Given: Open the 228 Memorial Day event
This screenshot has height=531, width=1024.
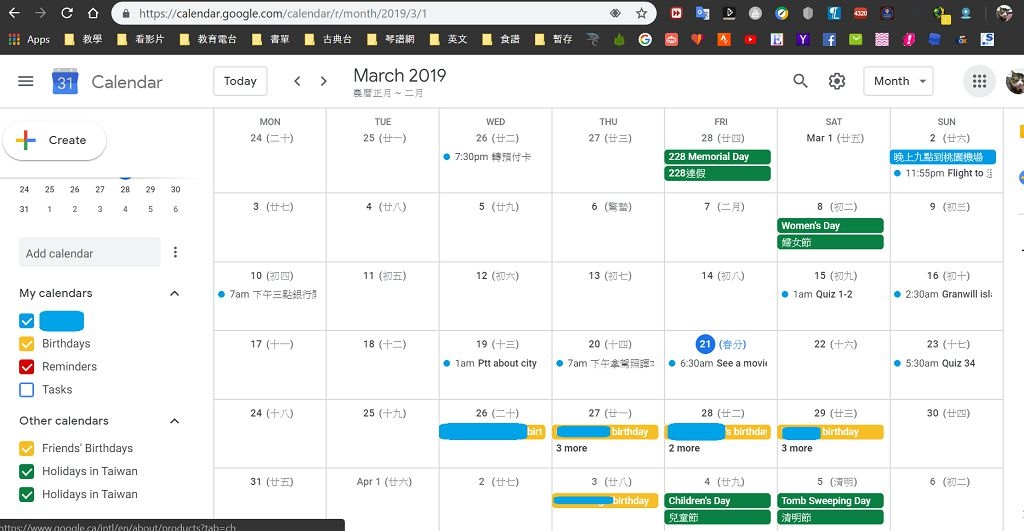Looking at the screenshot, I should pyautogui.click(x=718, y=157).
